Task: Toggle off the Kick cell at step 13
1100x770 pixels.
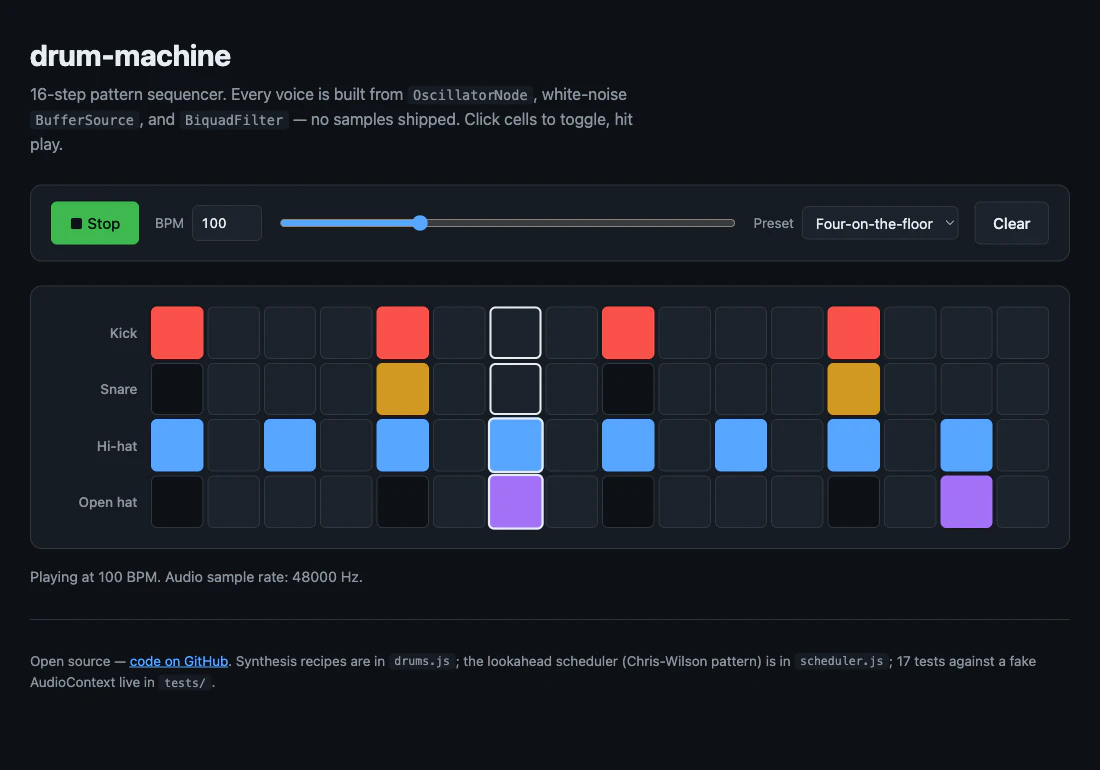Action: 854,332
